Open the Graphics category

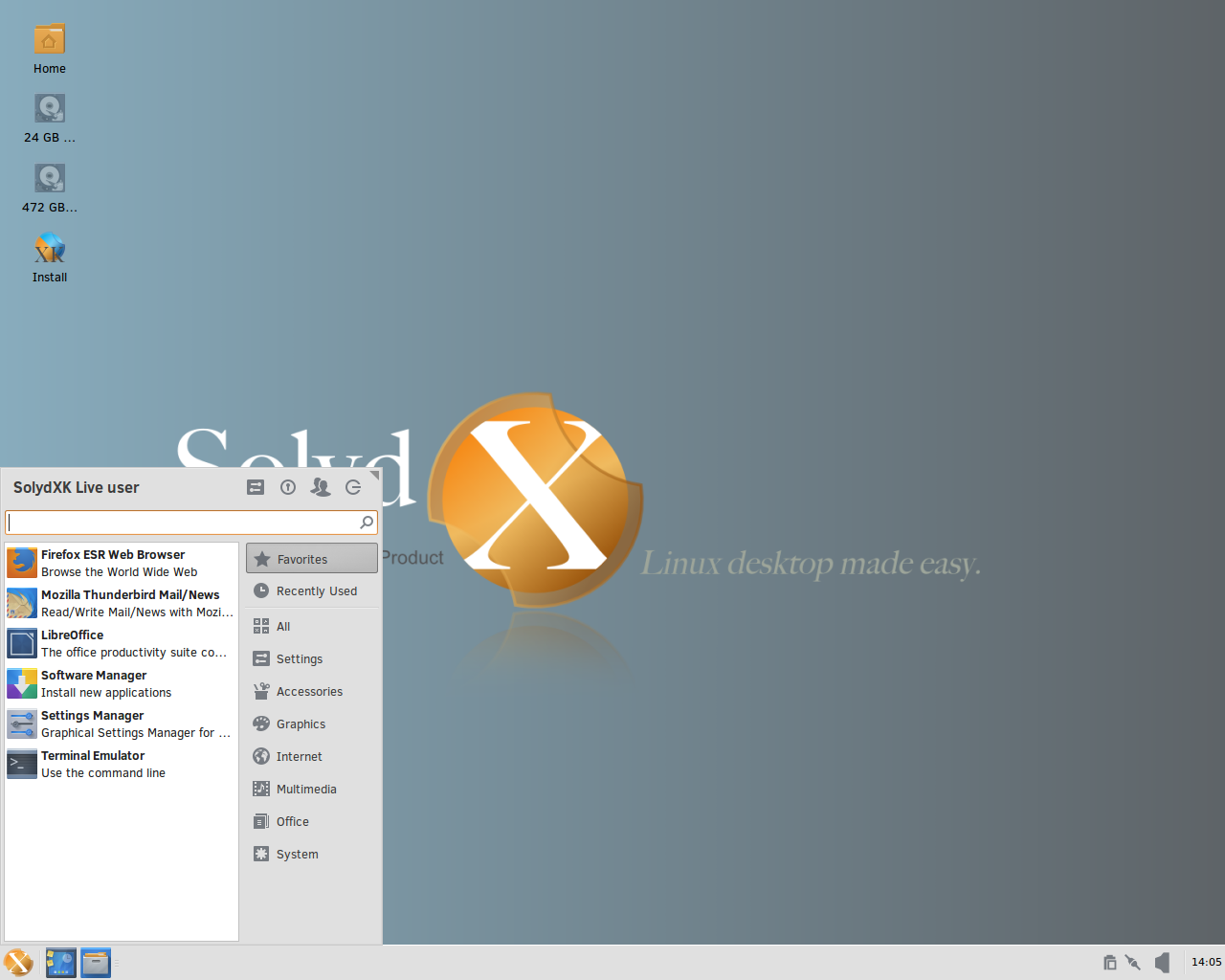click(x=312, y=724)
